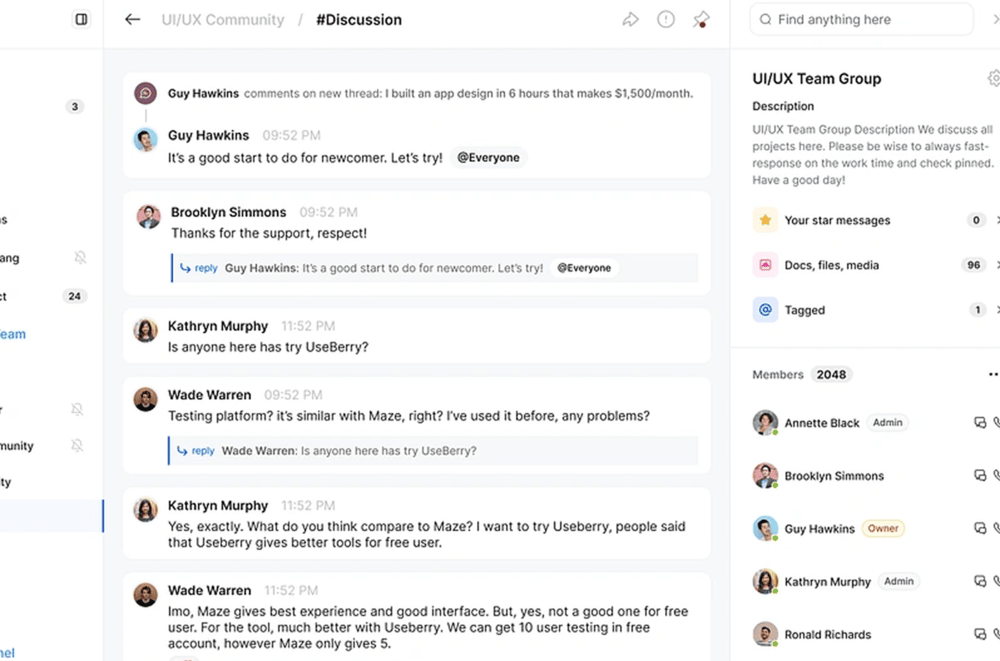Image resolution: width=1000 pixels, height=661 pixels.
Task: Click the 2048 members count badge
Action: tap(832, 375)
